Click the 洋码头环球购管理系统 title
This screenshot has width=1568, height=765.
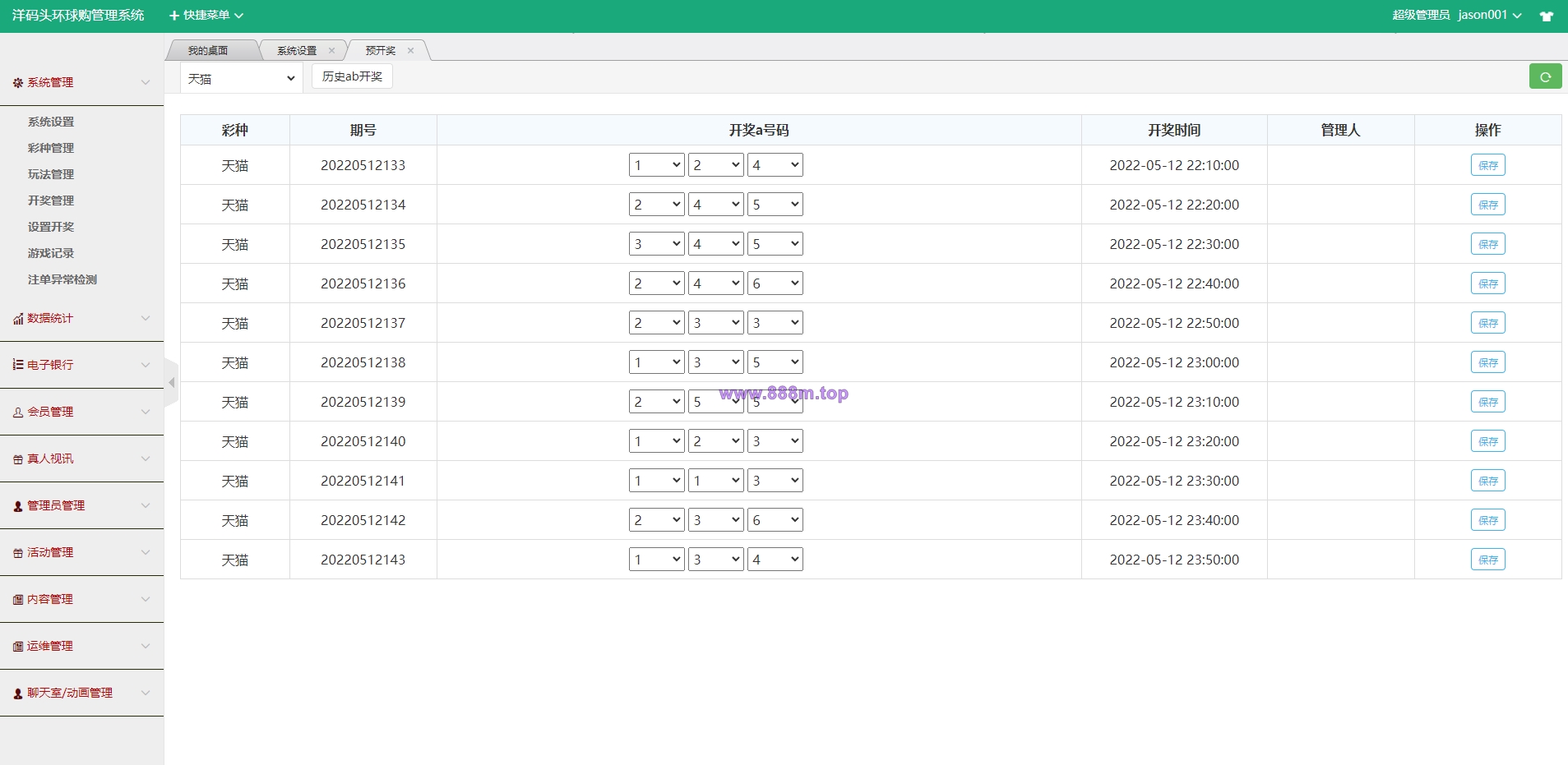78,15
